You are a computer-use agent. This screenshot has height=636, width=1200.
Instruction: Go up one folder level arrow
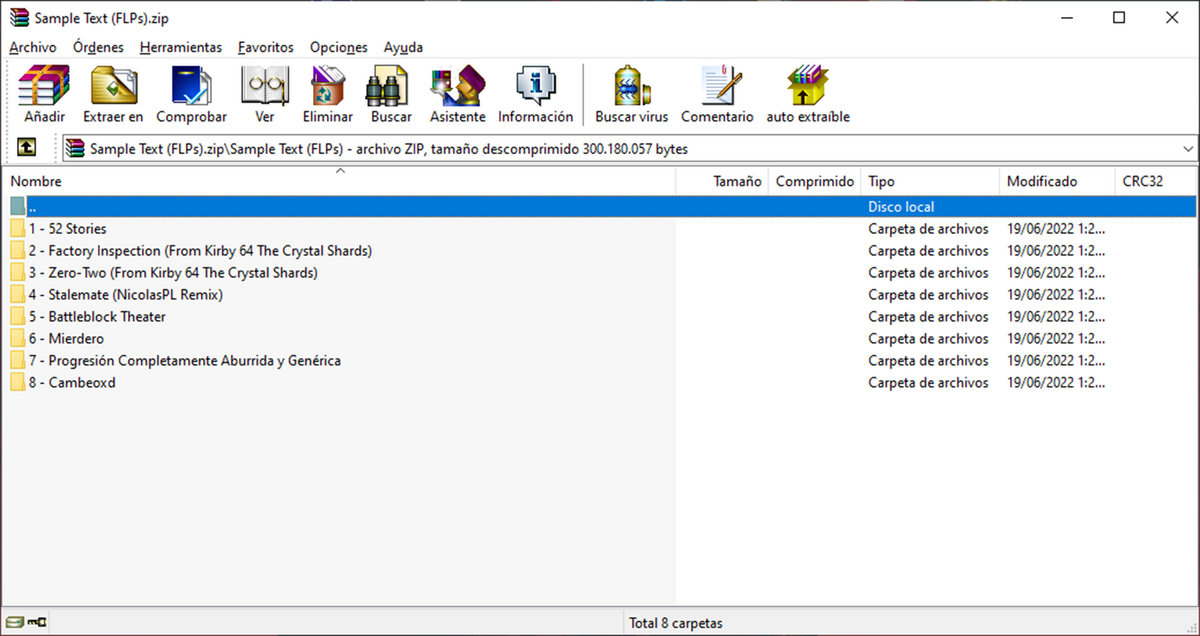(27, 148)
